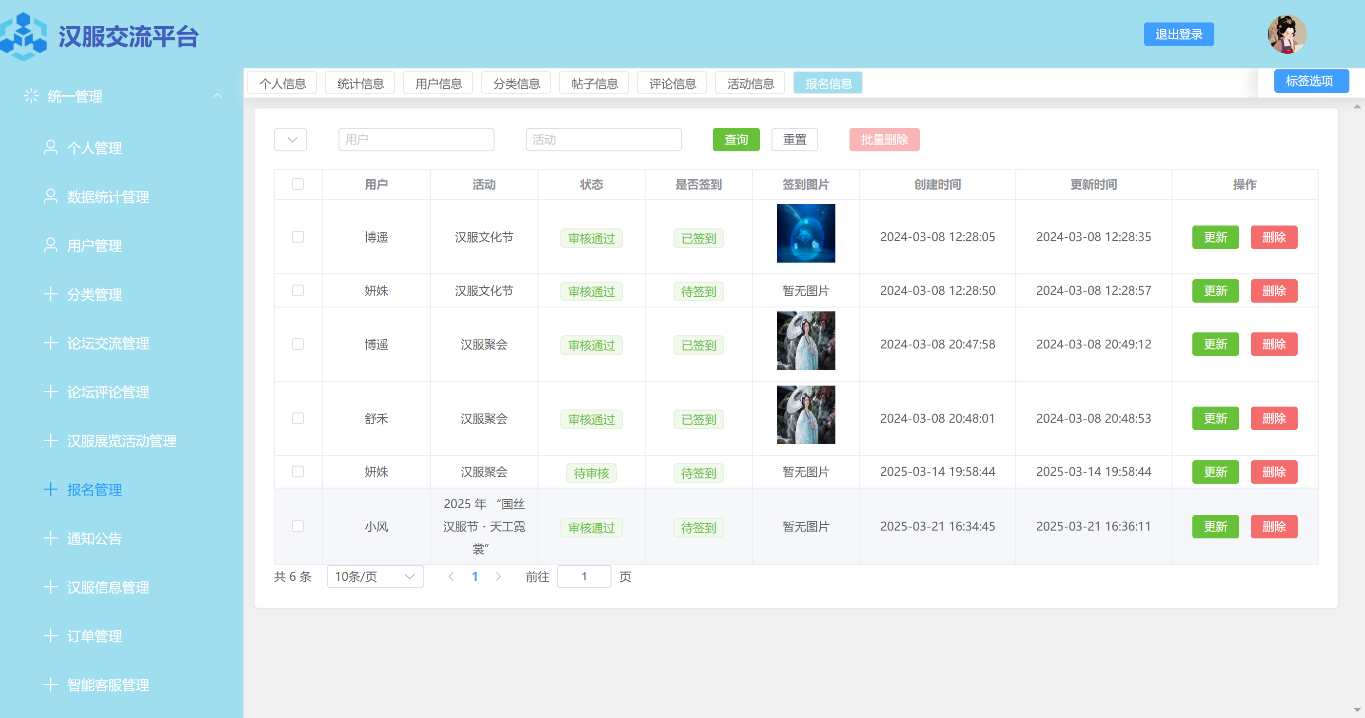The height and width of the screenshot is (718, 1365).
Task: Click the plus icon beside 汉服展览活动管理
Action: [x=50, y=441]
